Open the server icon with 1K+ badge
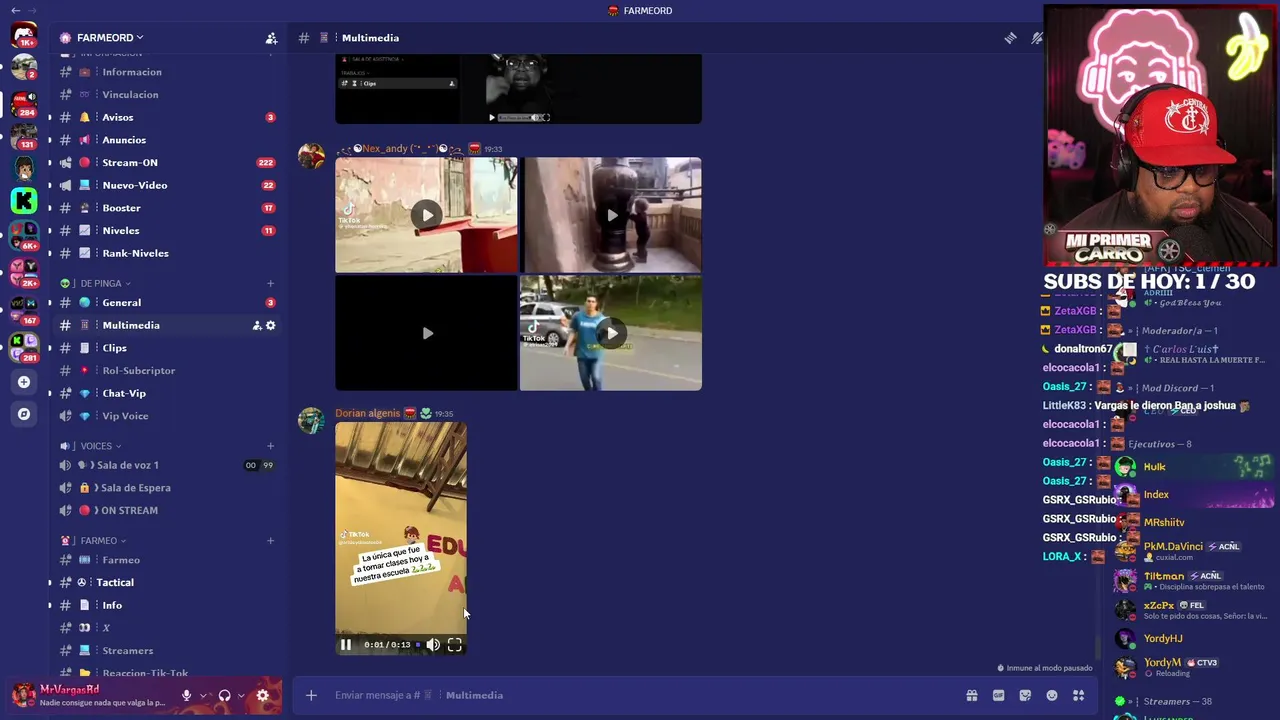1280x720 pixels. tap(24, 35)
